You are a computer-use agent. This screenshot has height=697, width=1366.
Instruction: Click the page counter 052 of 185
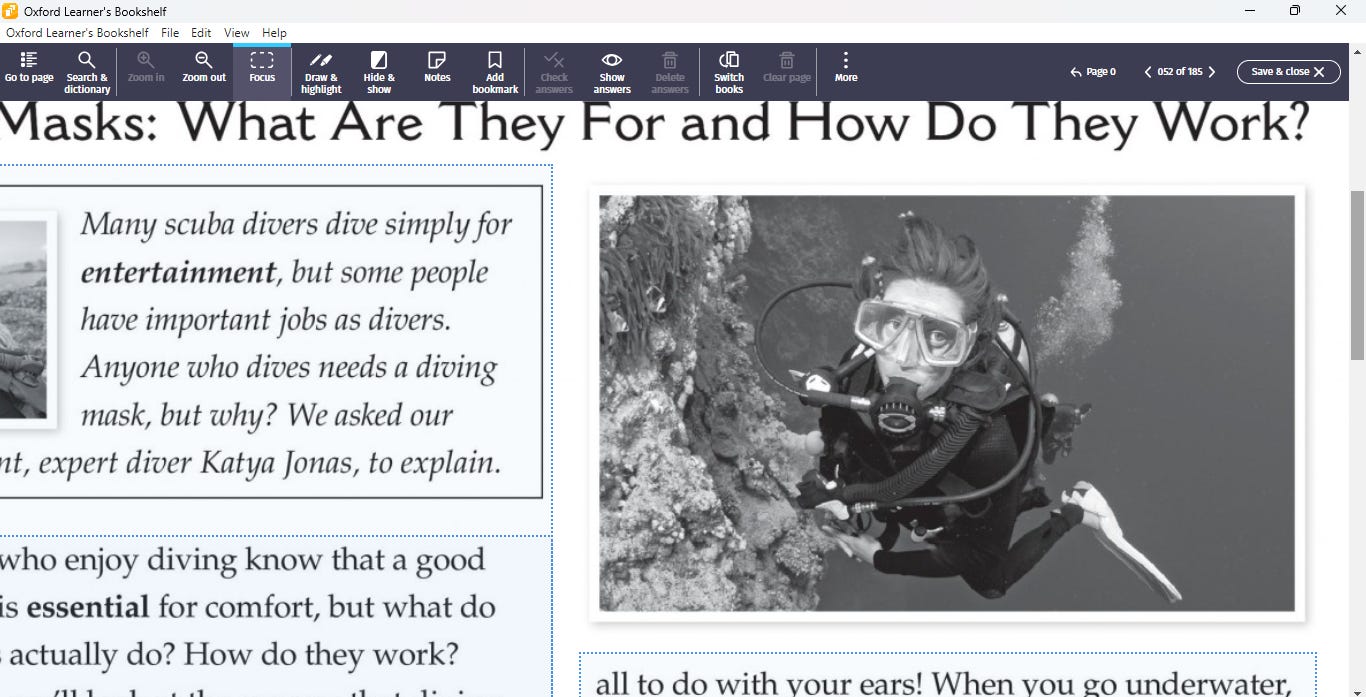[1180, 72]
